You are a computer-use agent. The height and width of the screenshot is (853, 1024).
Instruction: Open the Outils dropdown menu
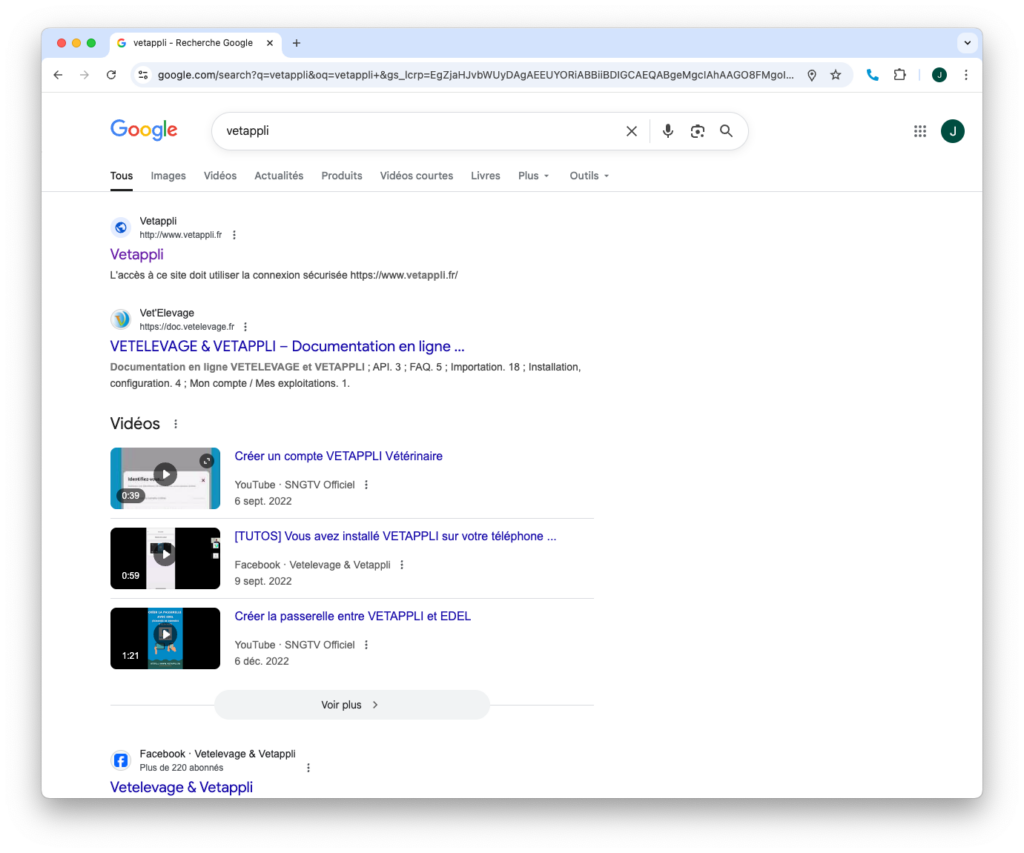(x=589, y=176)
